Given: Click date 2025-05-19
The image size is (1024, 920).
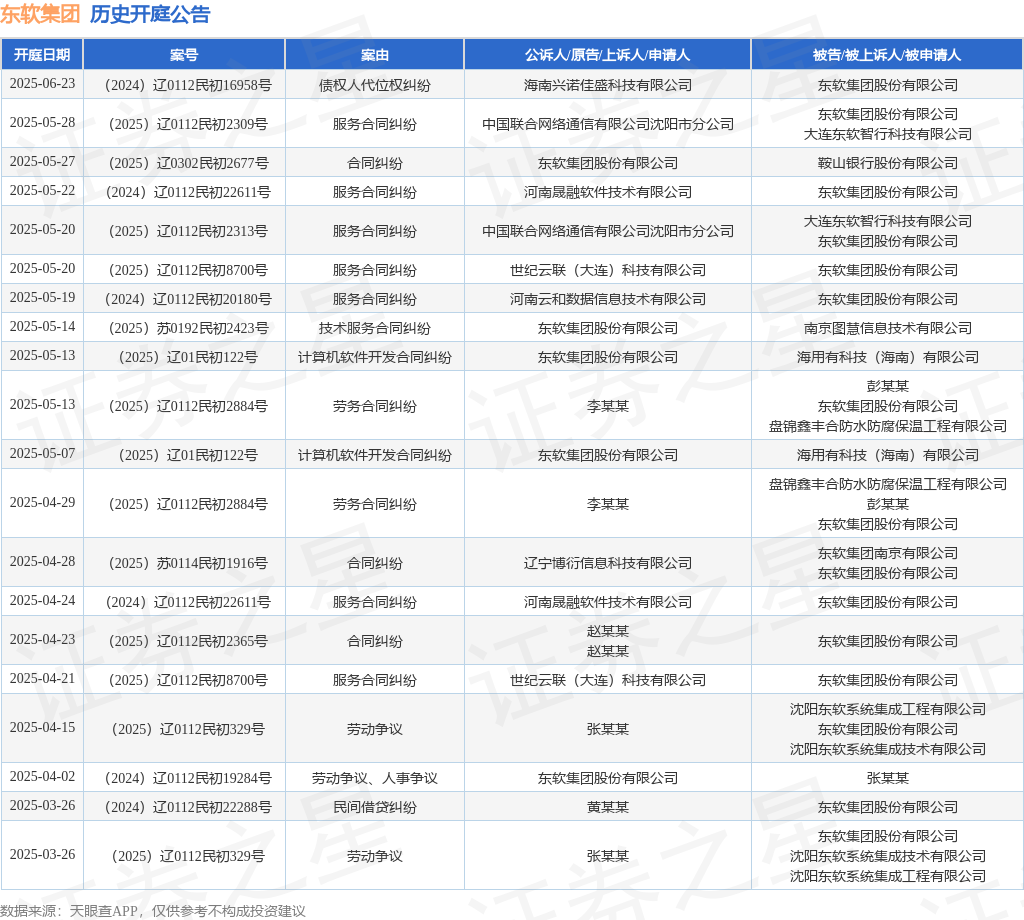Looking at the screenshot, I should tap(42, 298).
